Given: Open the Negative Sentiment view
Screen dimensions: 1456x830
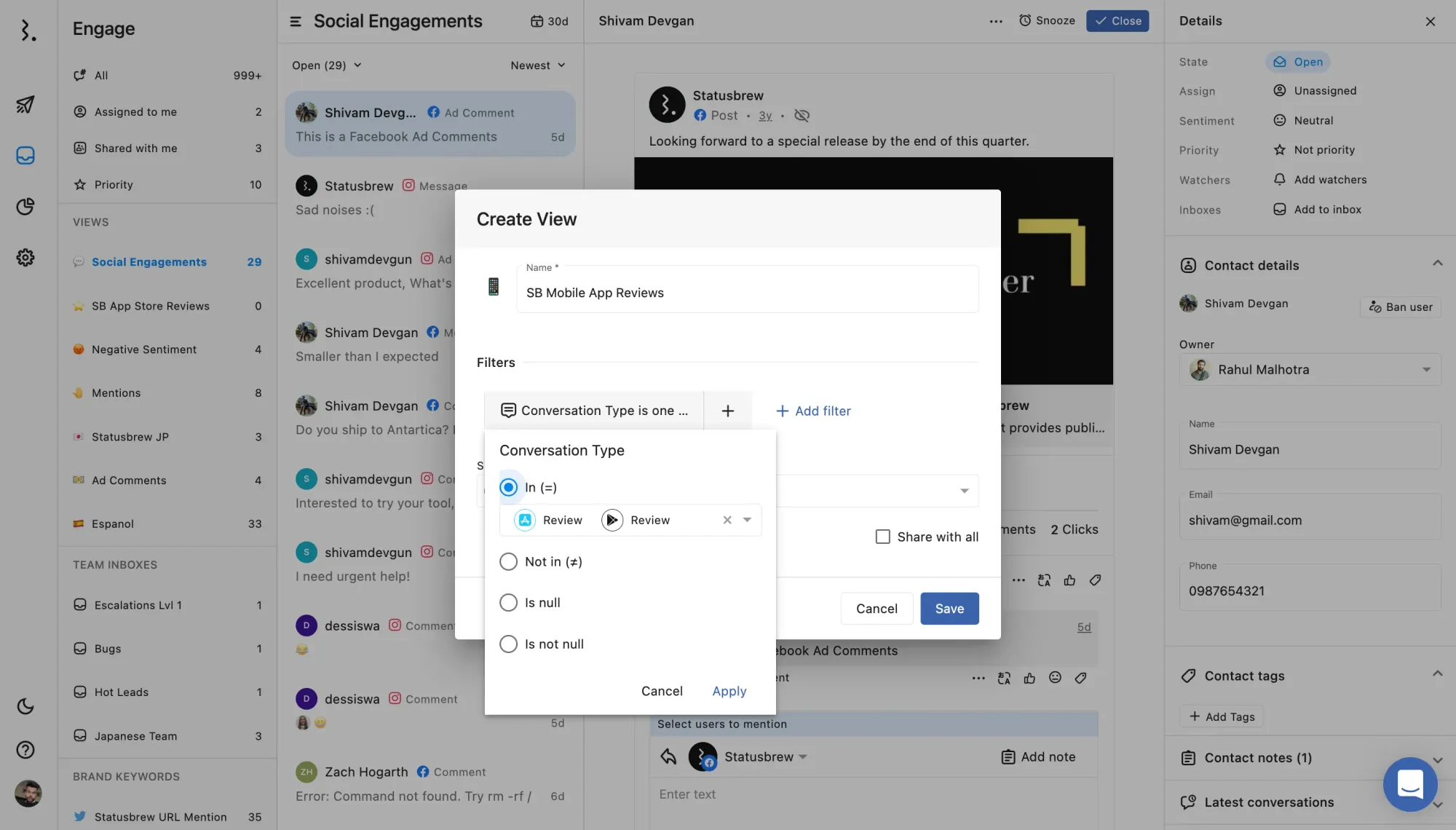Looking at the screenshot, I should [144, 349].
